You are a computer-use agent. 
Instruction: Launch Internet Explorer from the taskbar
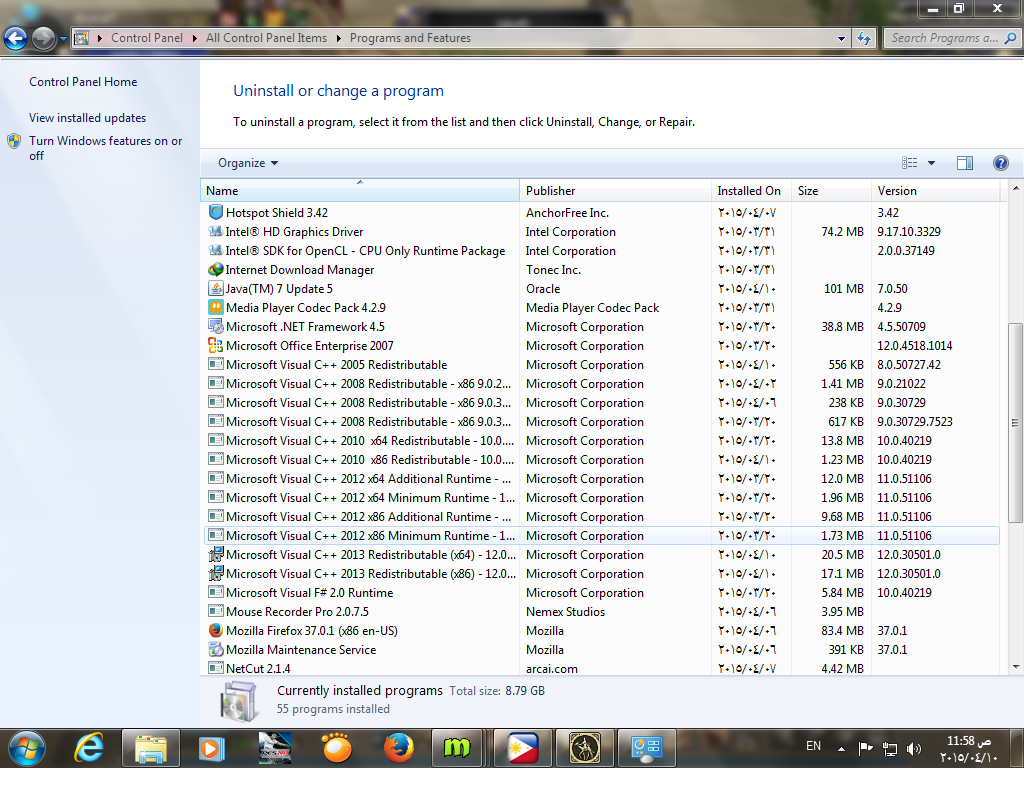[x=89, y=747]
